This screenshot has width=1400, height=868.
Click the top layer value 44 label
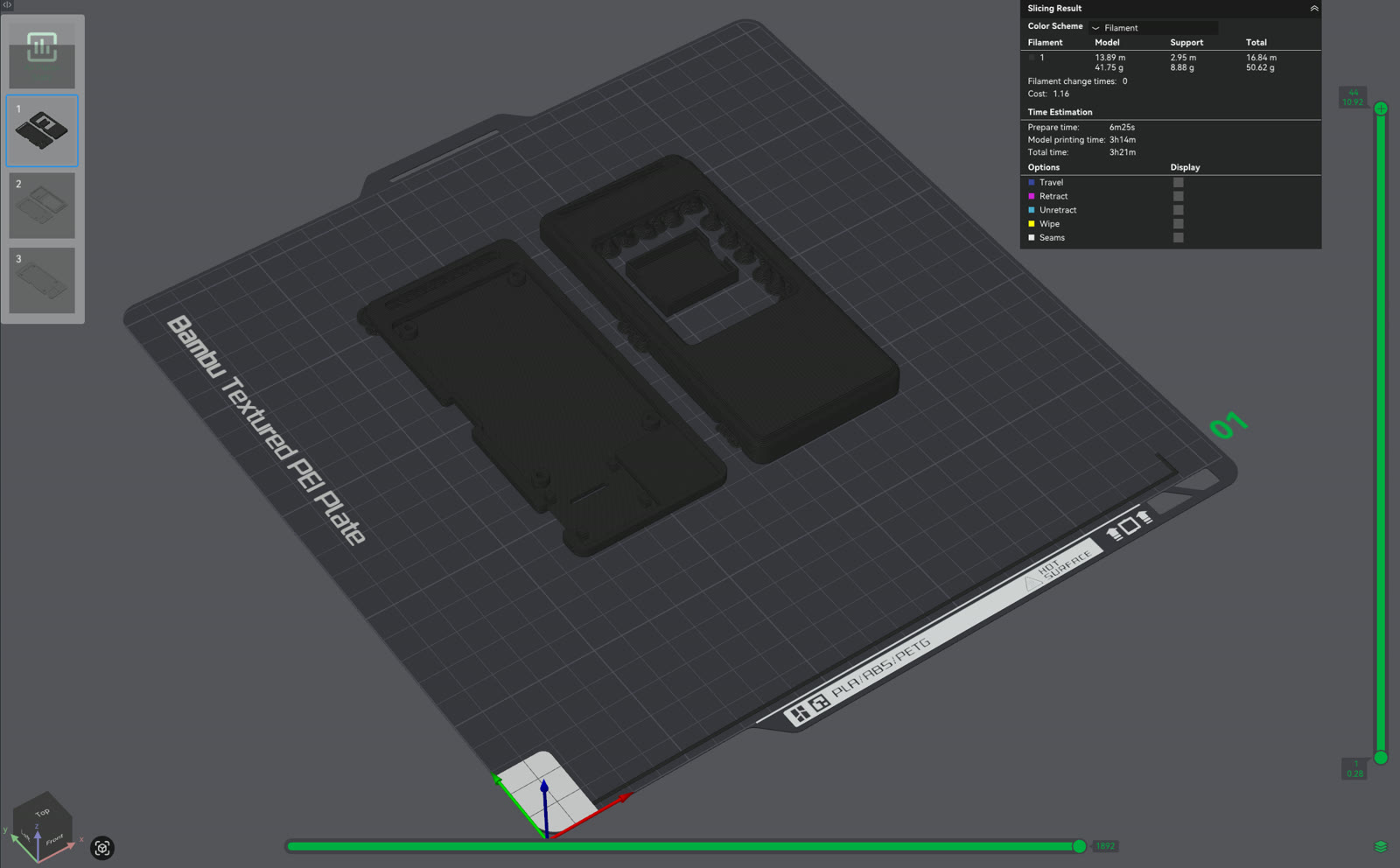1353,93
